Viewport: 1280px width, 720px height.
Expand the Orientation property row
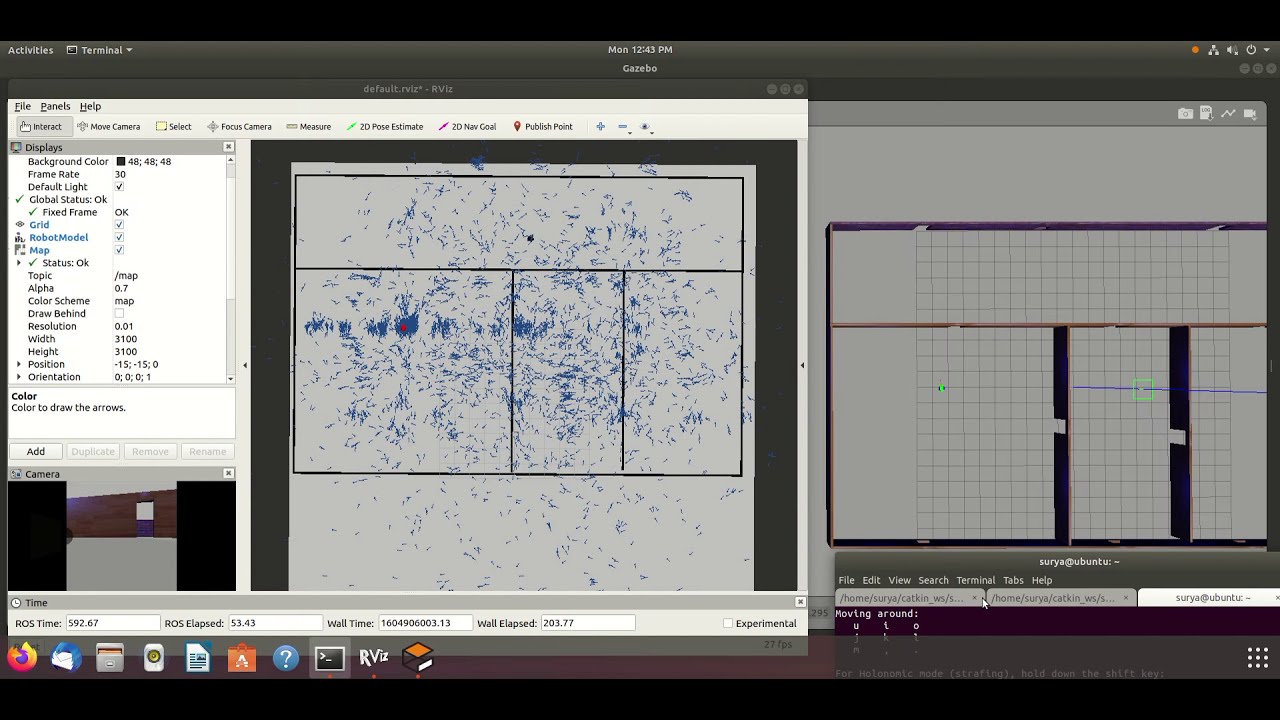[x=19, y=377]
